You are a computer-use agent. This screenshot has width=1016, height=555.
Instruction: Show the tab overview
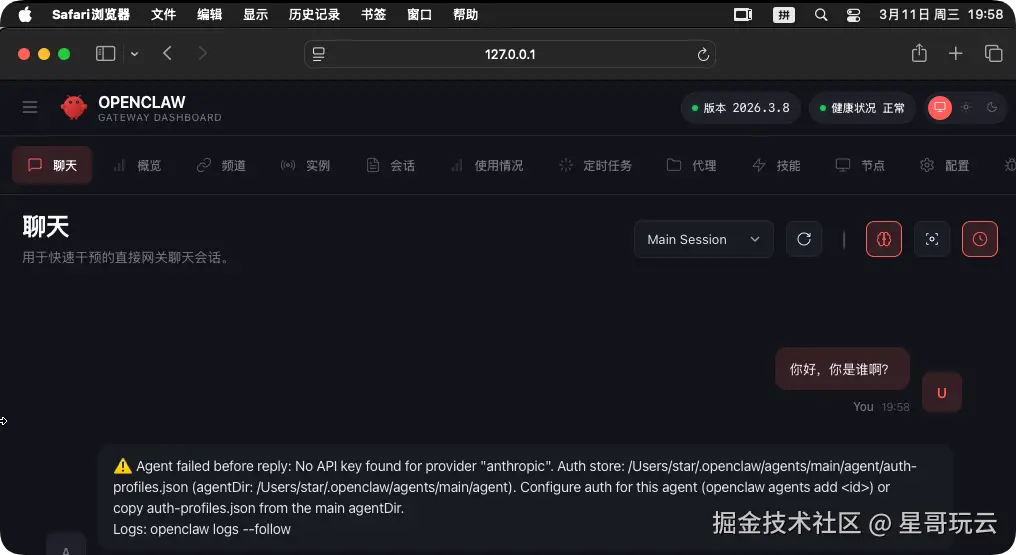993,54
